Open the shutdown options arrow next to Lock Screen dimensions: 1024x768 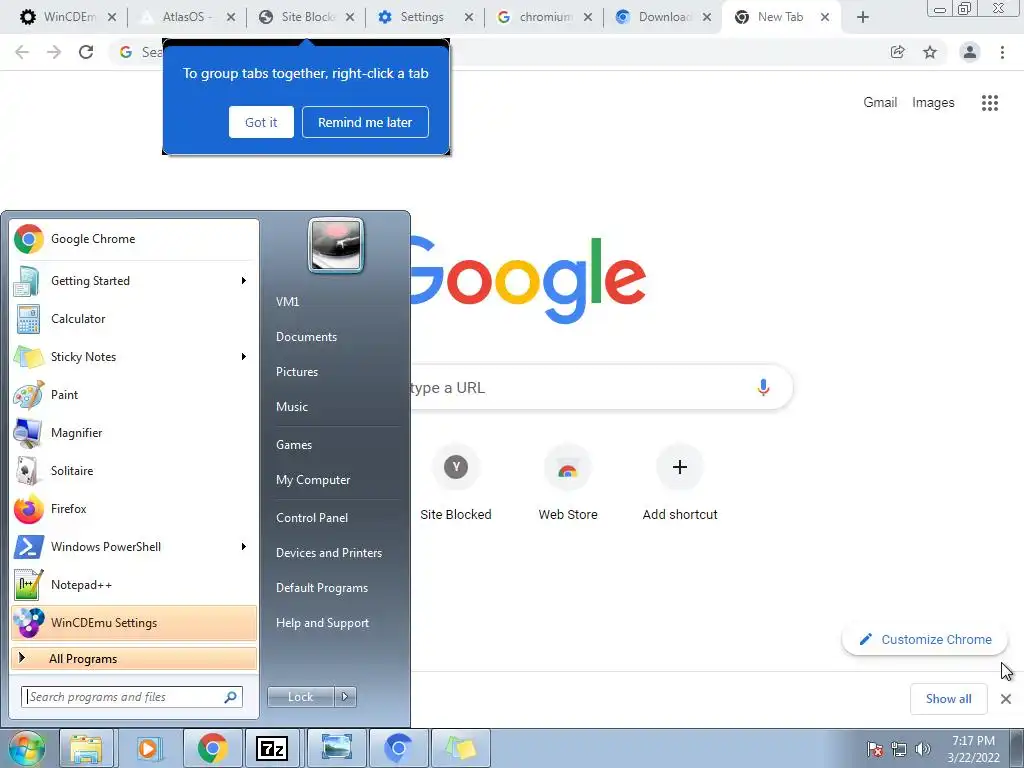345,697
